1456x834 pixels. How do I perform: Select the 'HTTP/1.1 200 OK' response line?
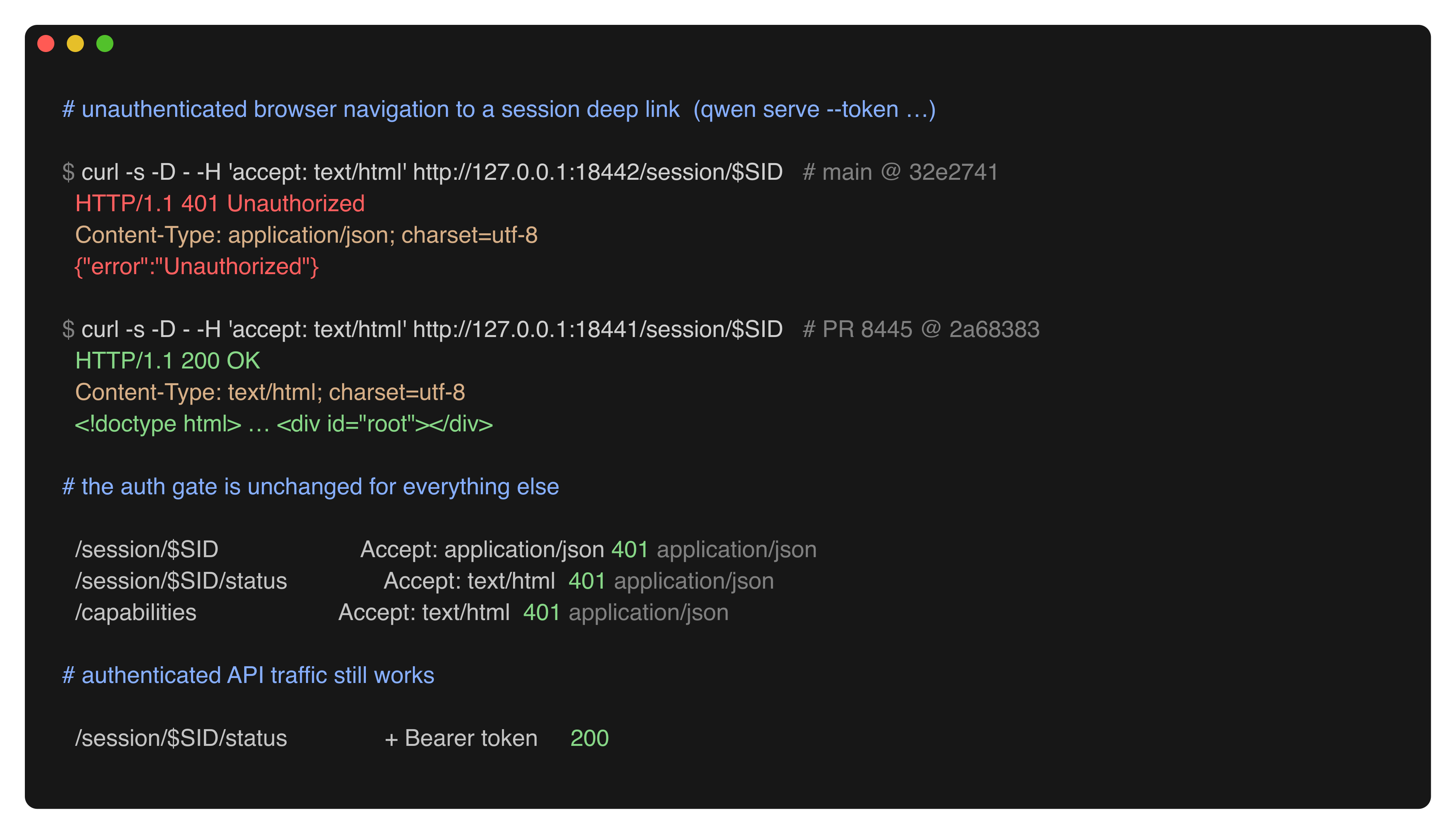(168, 361)
